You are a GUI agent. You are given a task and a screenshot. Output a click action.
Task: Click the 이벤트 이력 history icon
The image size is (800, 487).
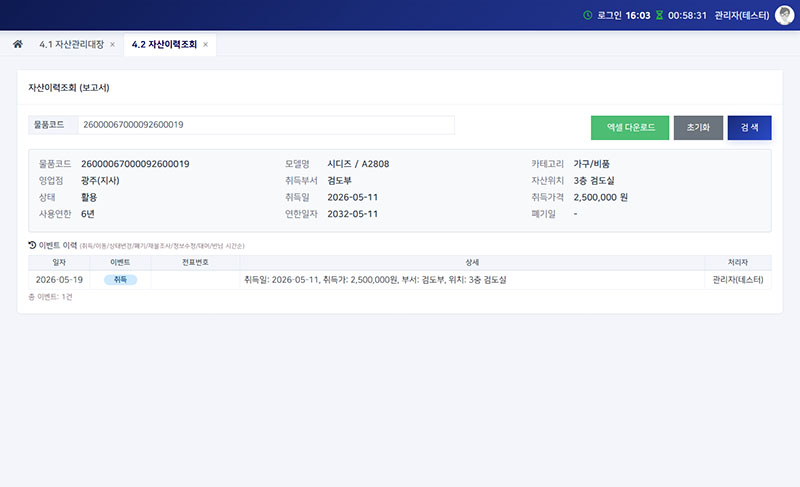[x=32, y=245]
